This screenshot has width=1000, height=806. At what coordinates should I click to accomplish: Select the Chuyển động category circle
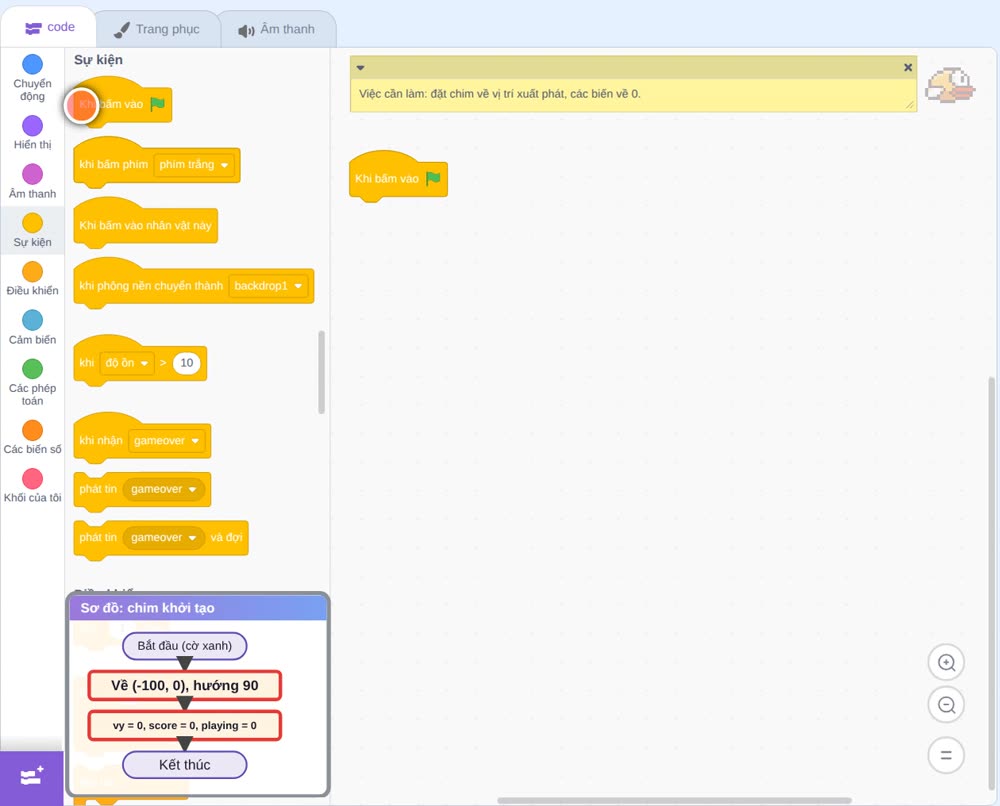coord(33,64)
